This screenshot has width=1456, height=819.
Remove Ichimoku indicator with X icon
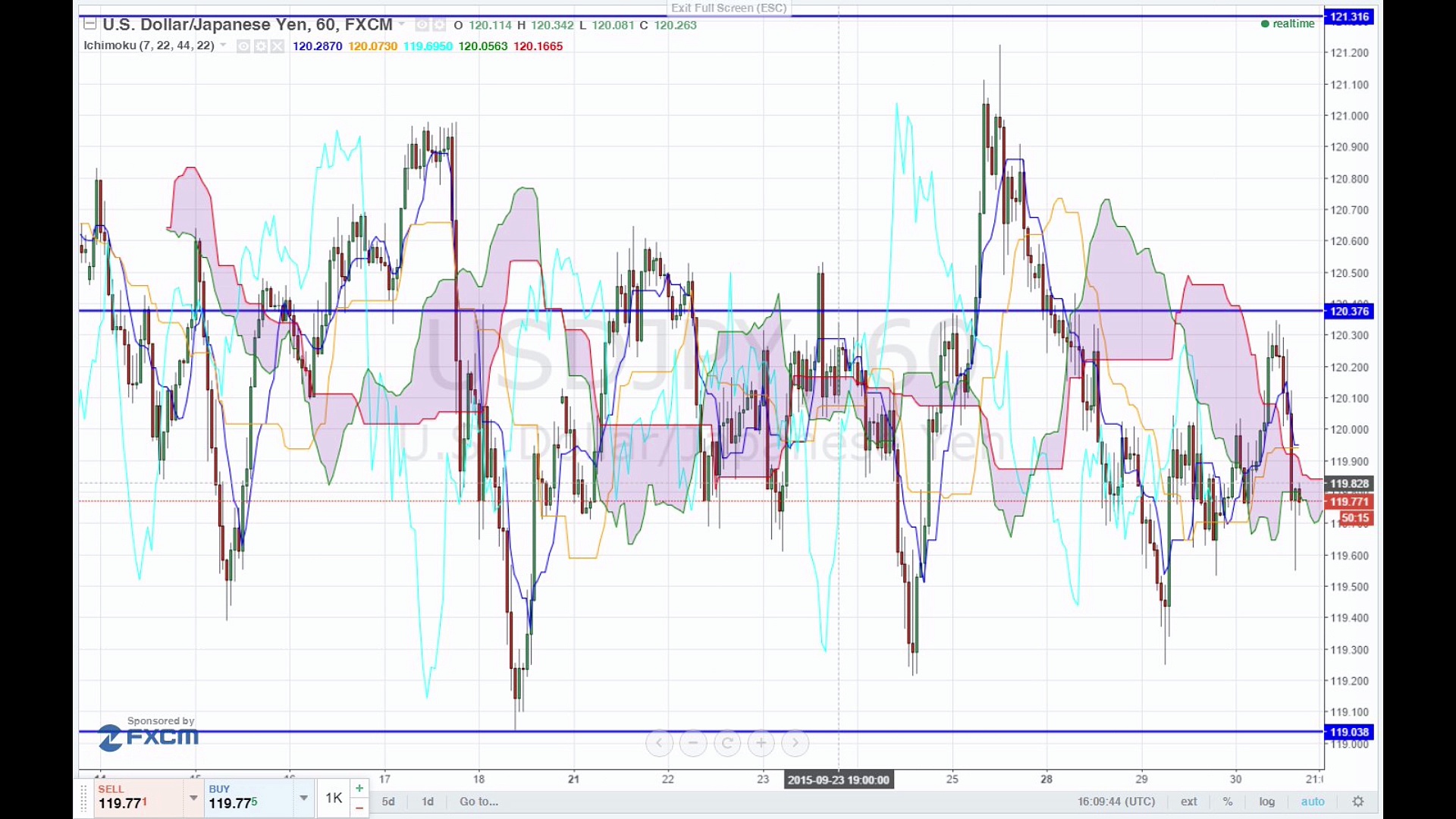coord(278,46)
